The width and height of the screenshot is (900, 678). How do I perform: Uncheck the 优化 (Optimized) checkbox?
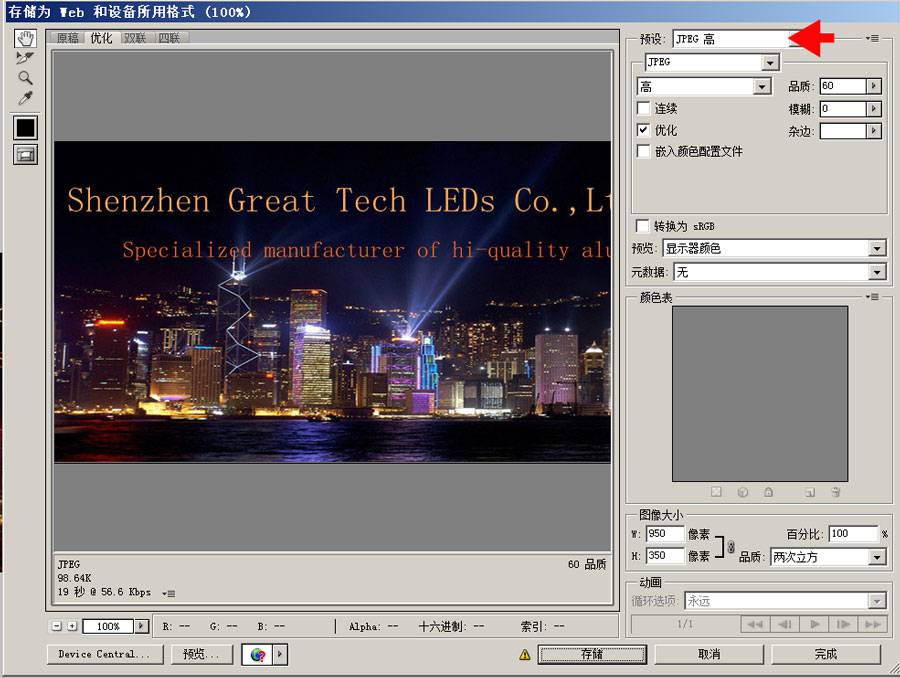coord(644,130)
